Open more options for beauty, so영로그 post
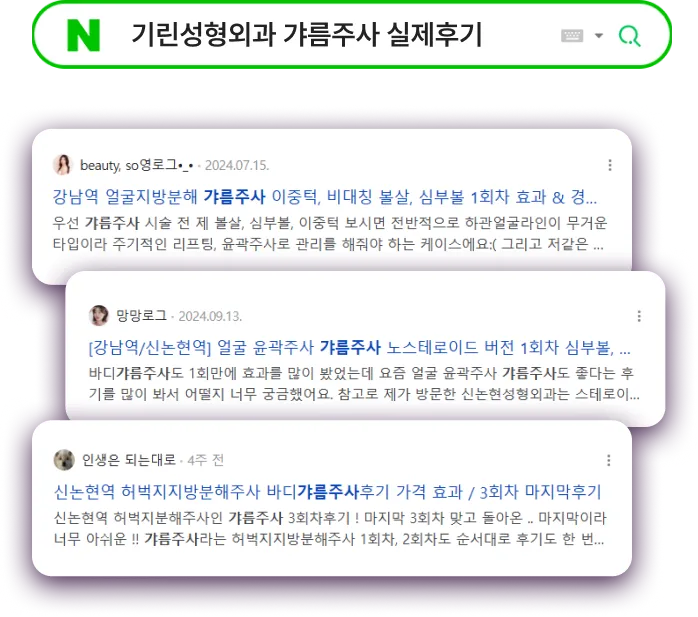Viewport: 698px width, 617px height. coord(610,165)
